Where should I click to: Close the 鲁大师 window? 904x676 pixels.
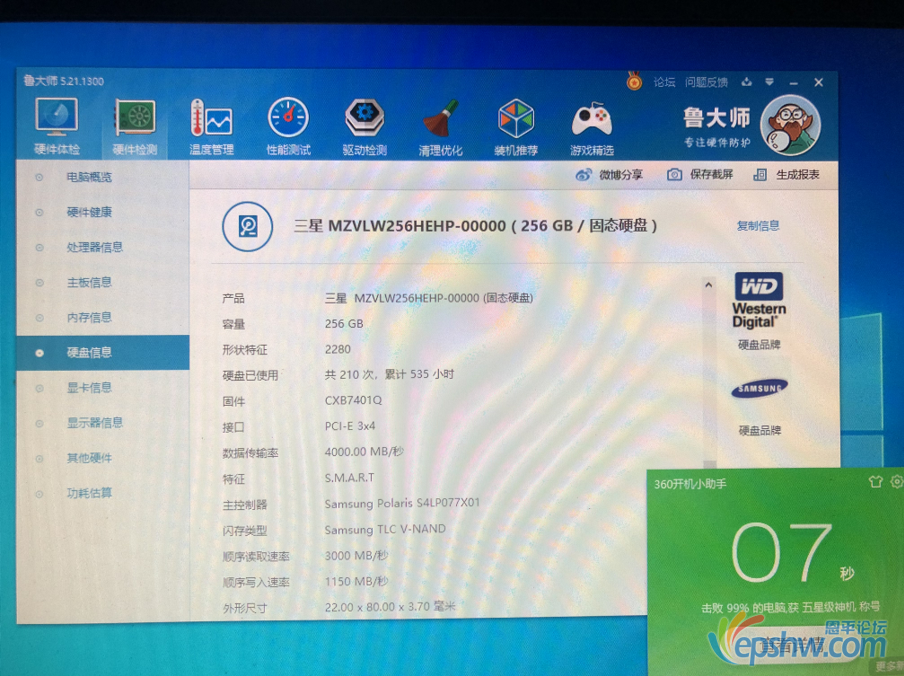[x=819, y=82]
